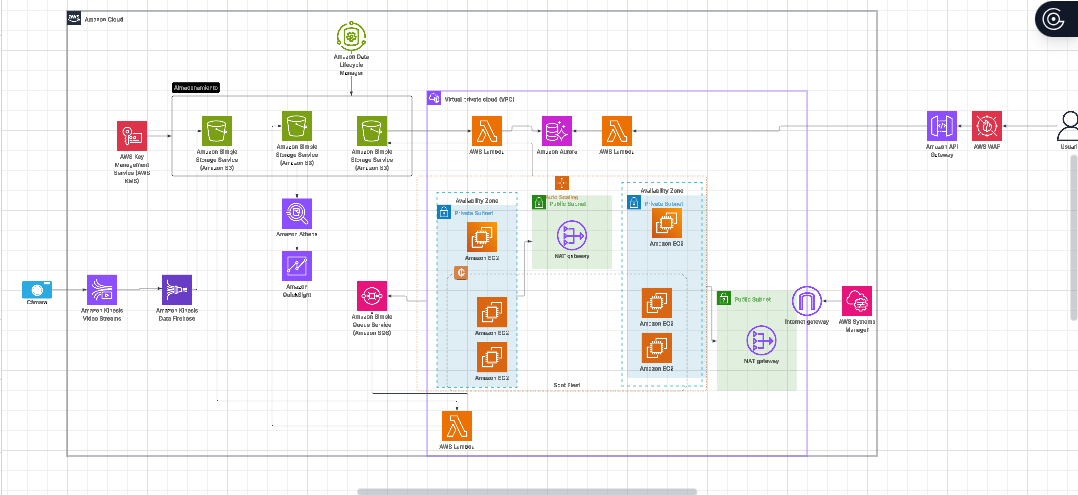Click the AWS Lambda icon right of Aurora
Screen dimensions: 1078x495
click(617, 131)
